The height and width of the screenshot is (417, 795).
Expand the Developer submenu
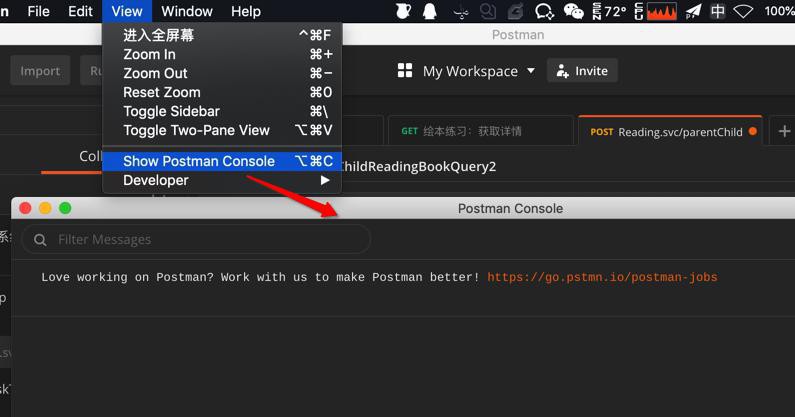(222, 181)
